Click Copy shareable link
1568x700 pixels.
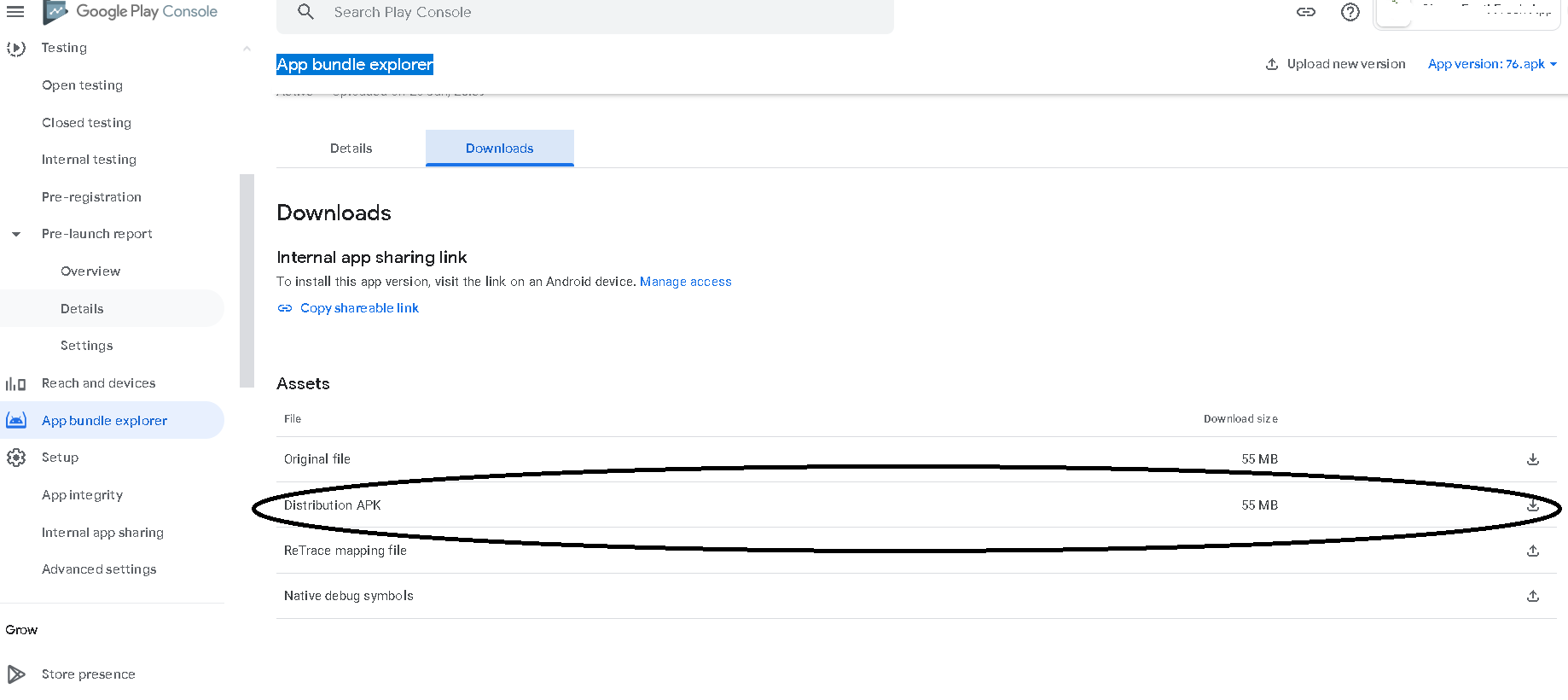tap(359, 308)
